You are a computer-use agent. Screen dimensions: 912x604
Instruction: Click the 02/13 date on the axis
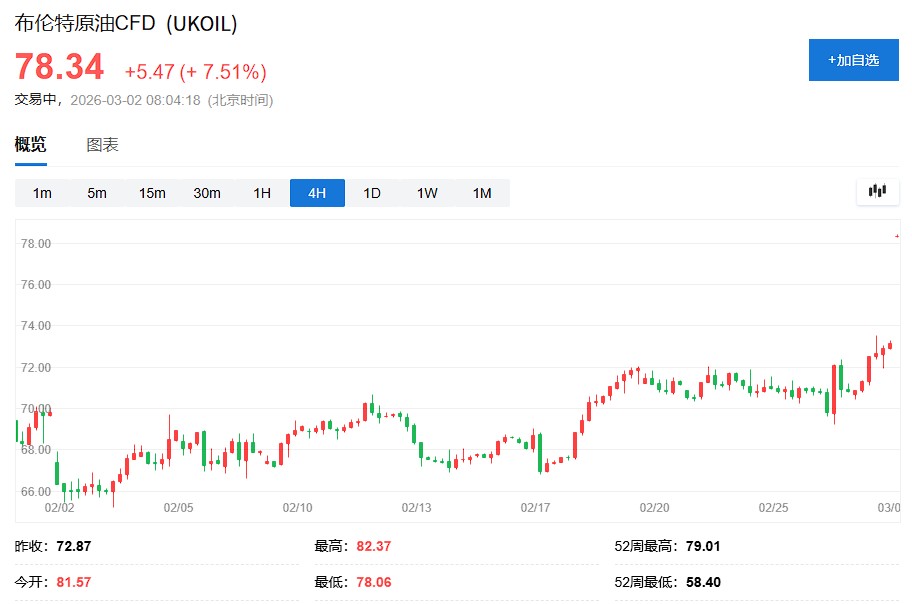[x=416, y=508]
